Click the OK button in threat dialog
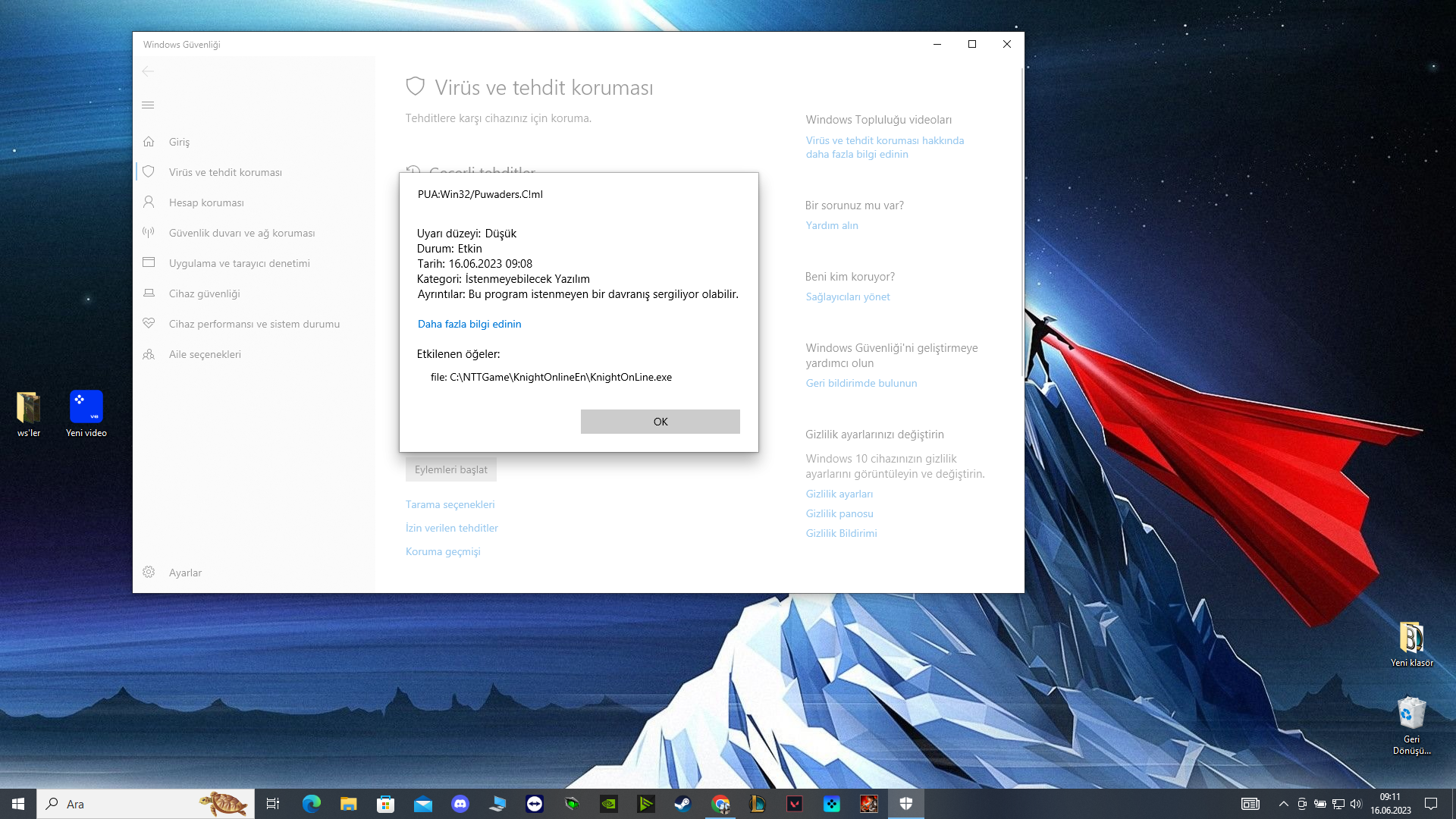Image resolution: width=1456 pixels, height=819 pixels. coord(660,422)
